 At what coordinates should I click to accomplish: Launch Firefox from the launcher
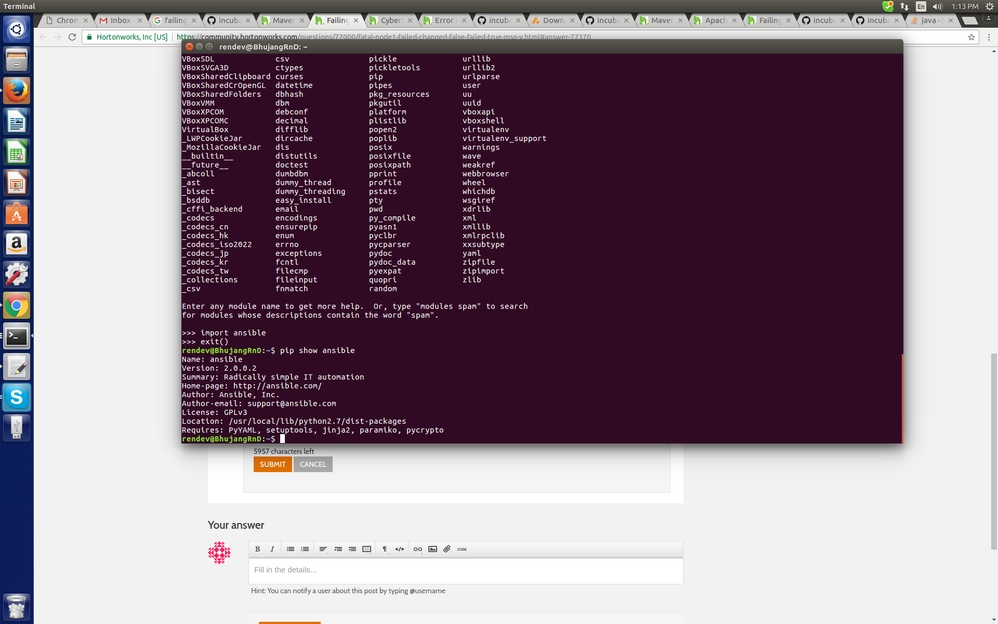tap(17, 90)
